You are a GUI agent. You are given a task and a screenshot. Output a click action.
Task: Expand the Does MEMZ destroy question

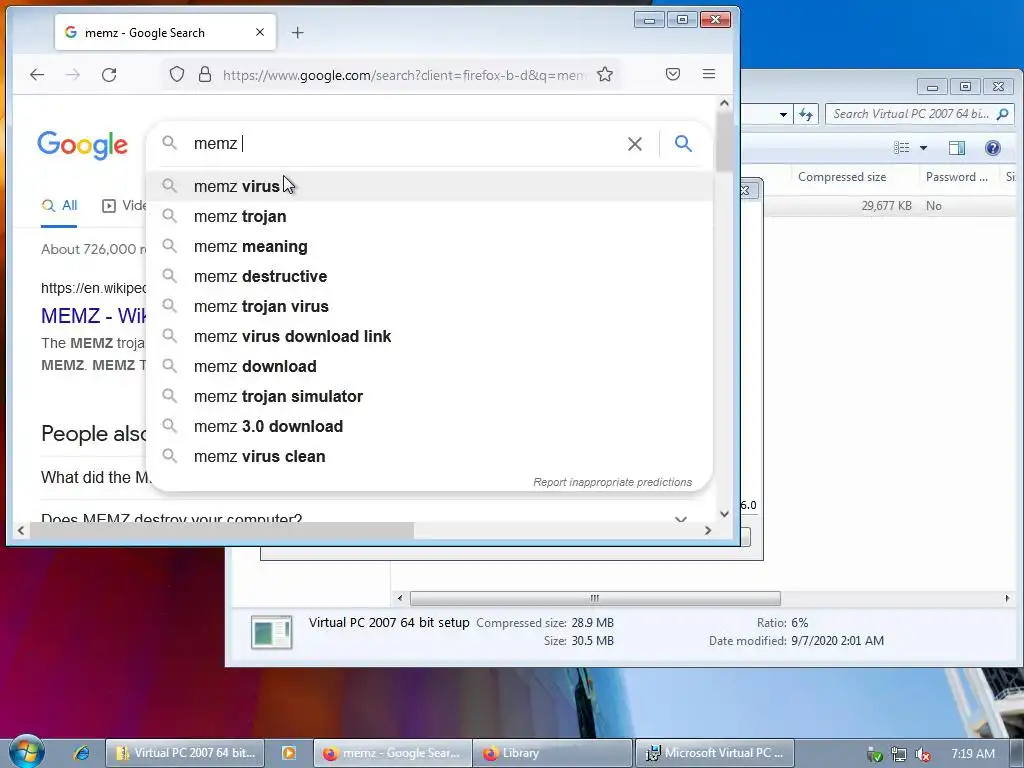point(680,519)
